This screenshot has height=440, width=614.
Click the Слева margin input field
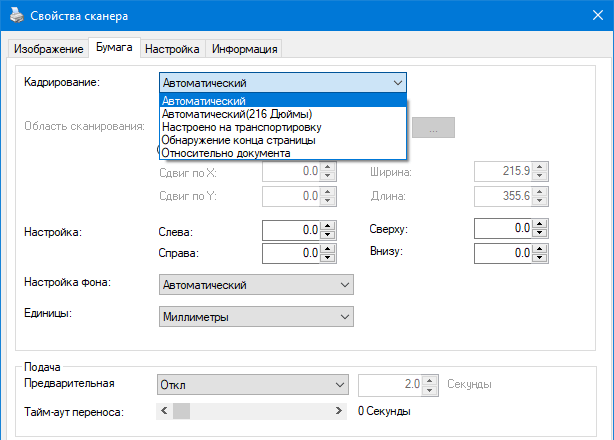coord(290,229)
